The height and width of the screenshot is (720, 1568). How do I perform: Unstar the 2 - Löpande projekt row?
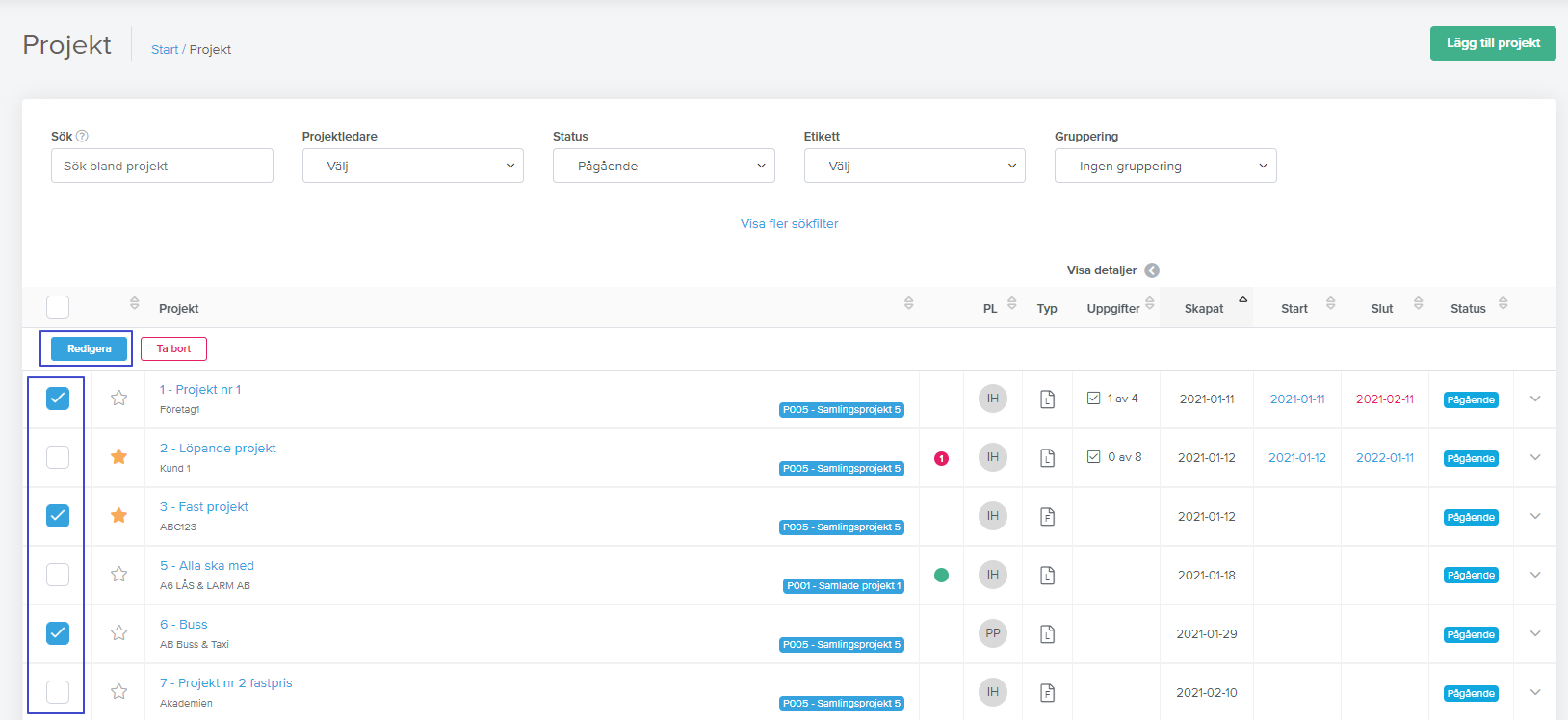pos(118,456)
